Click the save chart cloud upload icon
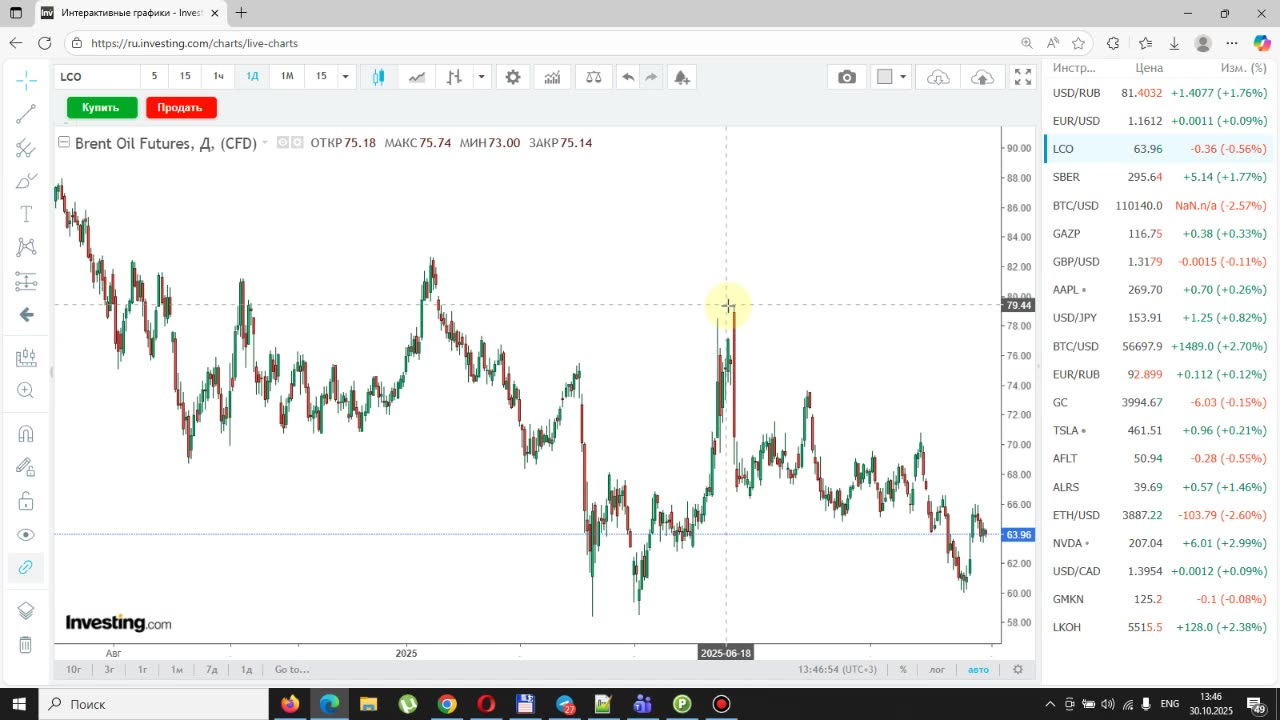The height and width of the screenshot is (720, 1280). click(x=983, y=77)
